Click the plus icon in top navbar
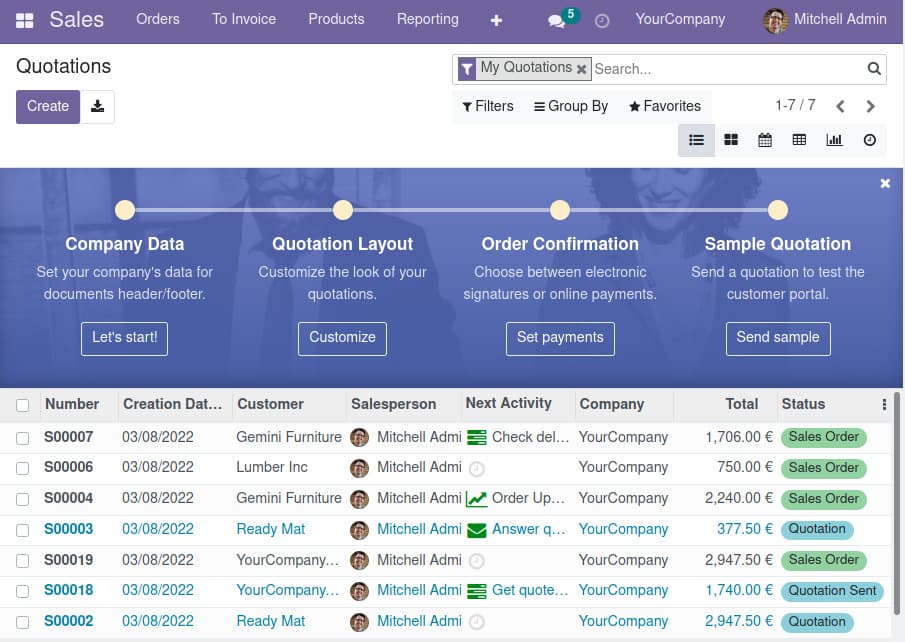 tap(496, 21)
